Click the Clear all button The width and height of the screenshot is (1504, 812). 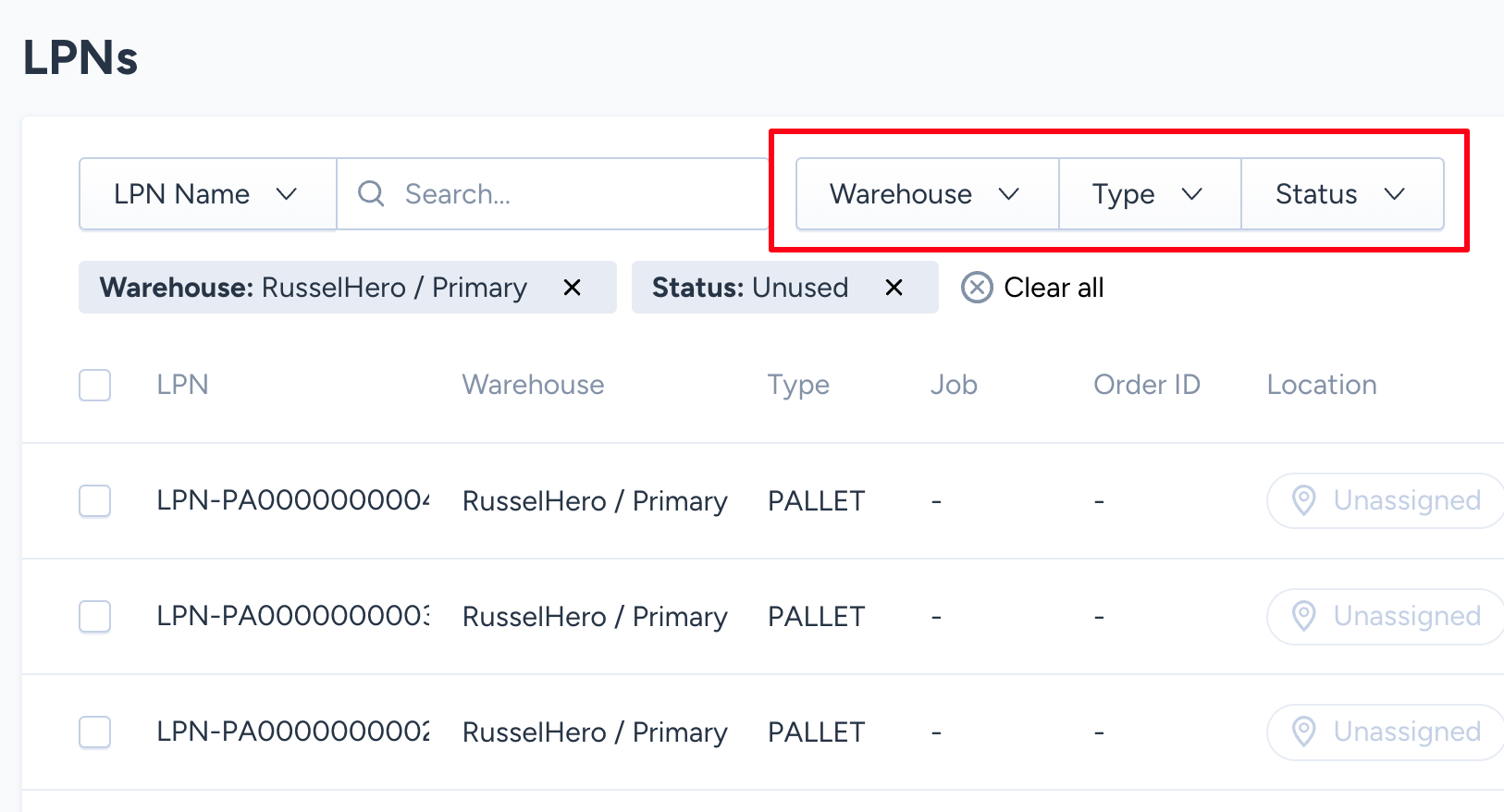pyautogui.click(x=1033, y=288)
